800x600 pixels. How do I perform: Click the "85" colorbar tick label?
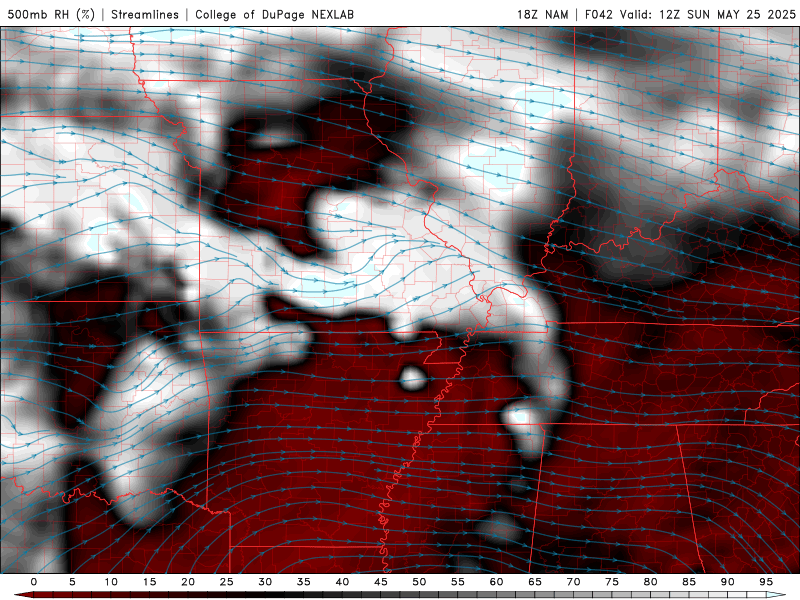[689, 582]
